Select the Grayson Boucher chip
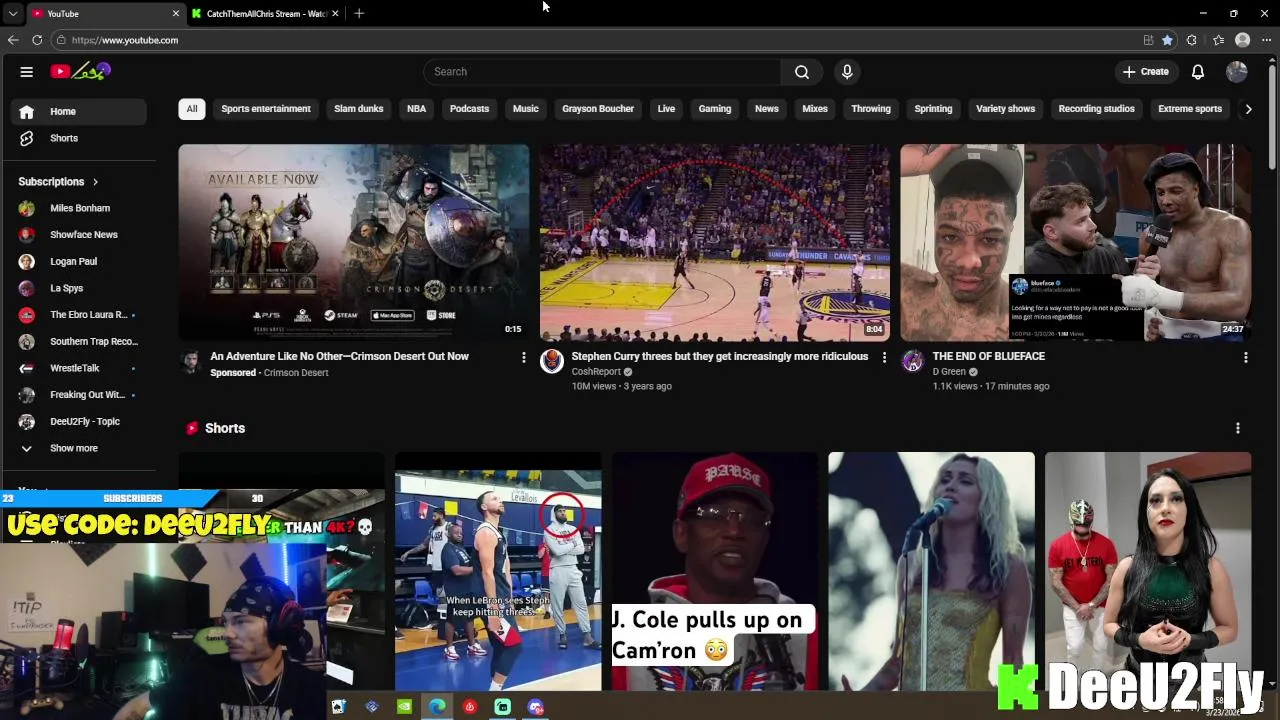The image size is (1280, 720). [x=598, y=109]
